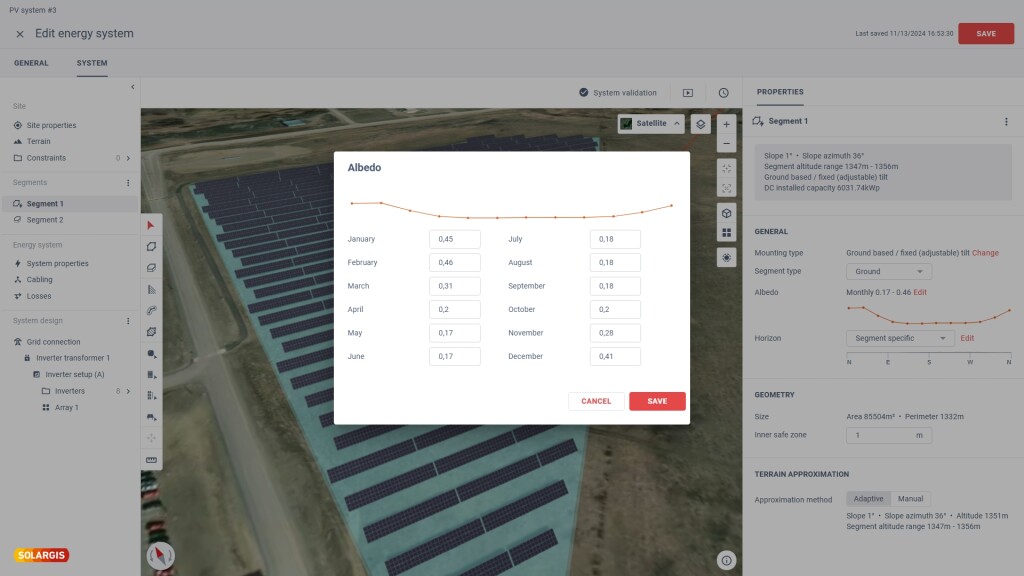The height and width of the screenshot is (576, 1024).
Task: Open the map layers icon next to Satellite
Action: click(701, 124)
